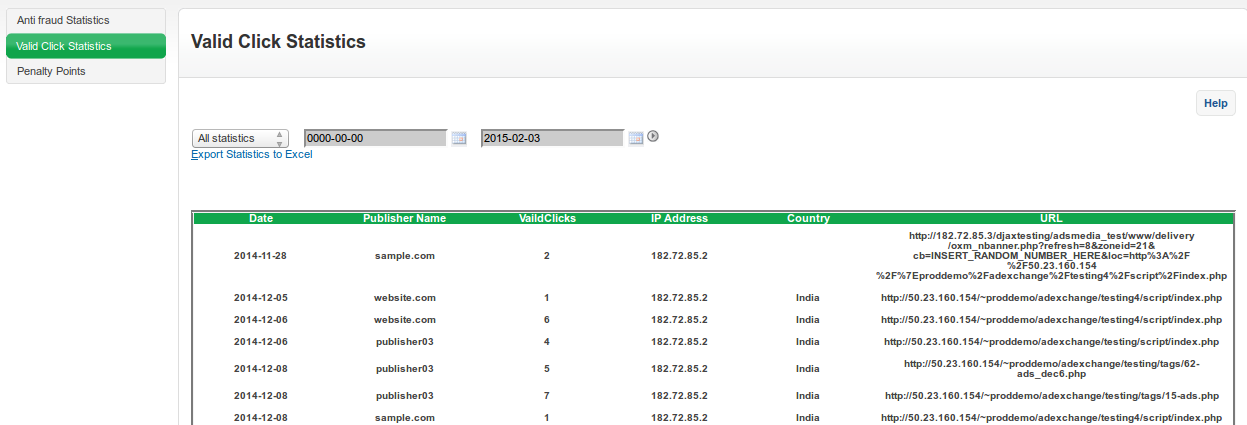
Task: Select Valid Click Statistics in sidebar
Action: point(85,46)
